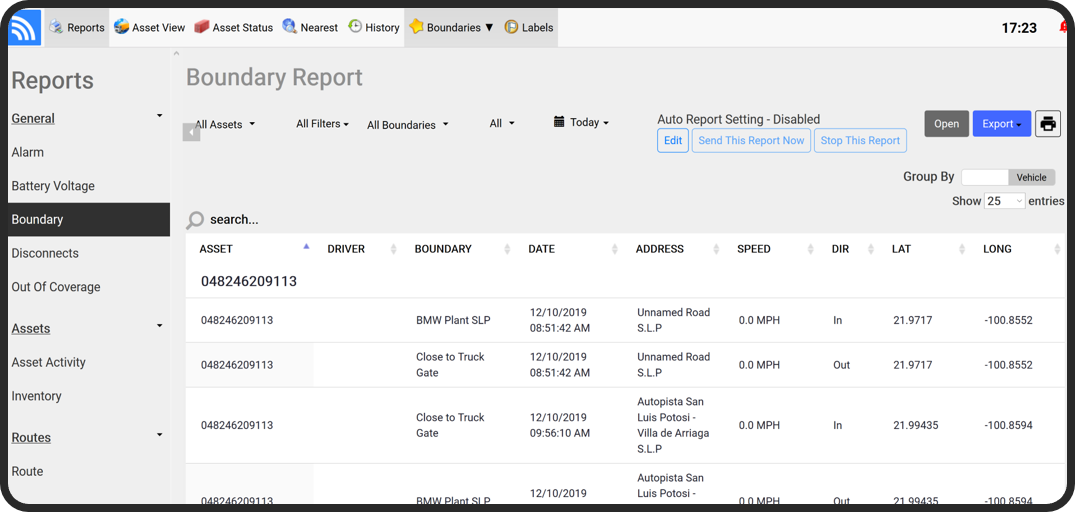
Task: Click the Edit auto report button
Action: click(673, 141)
